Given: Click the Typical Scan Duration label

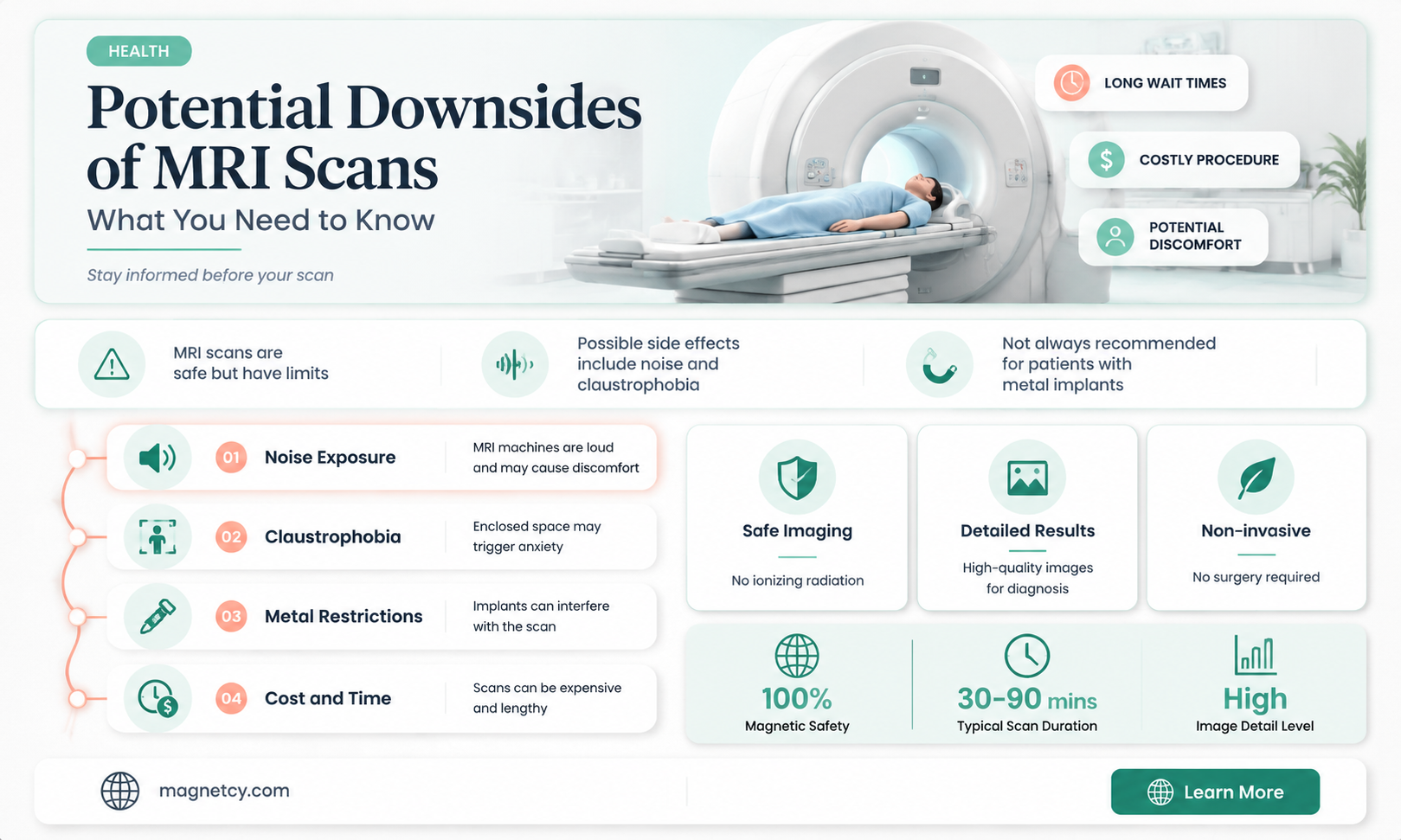Looking at the screenshot, I should pos(1027,726).
